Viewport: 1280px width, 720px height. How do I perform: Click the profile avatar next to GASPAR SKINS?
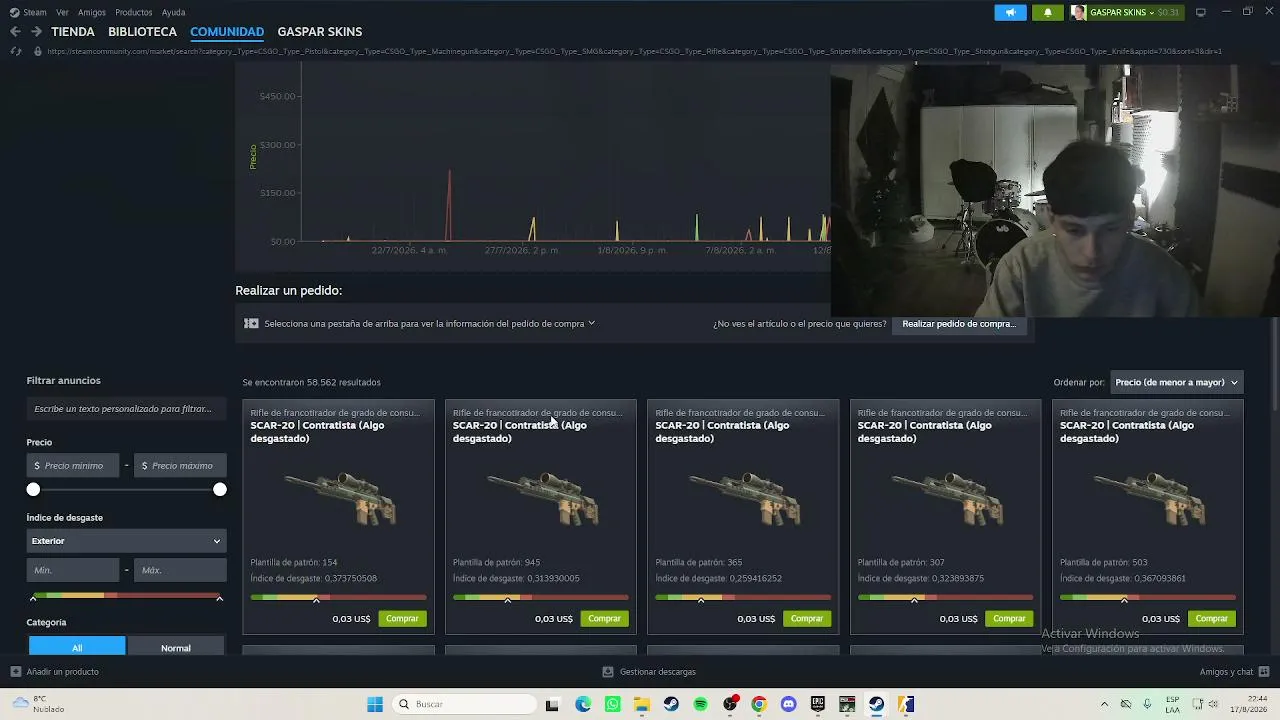[x=1078, y=12]
